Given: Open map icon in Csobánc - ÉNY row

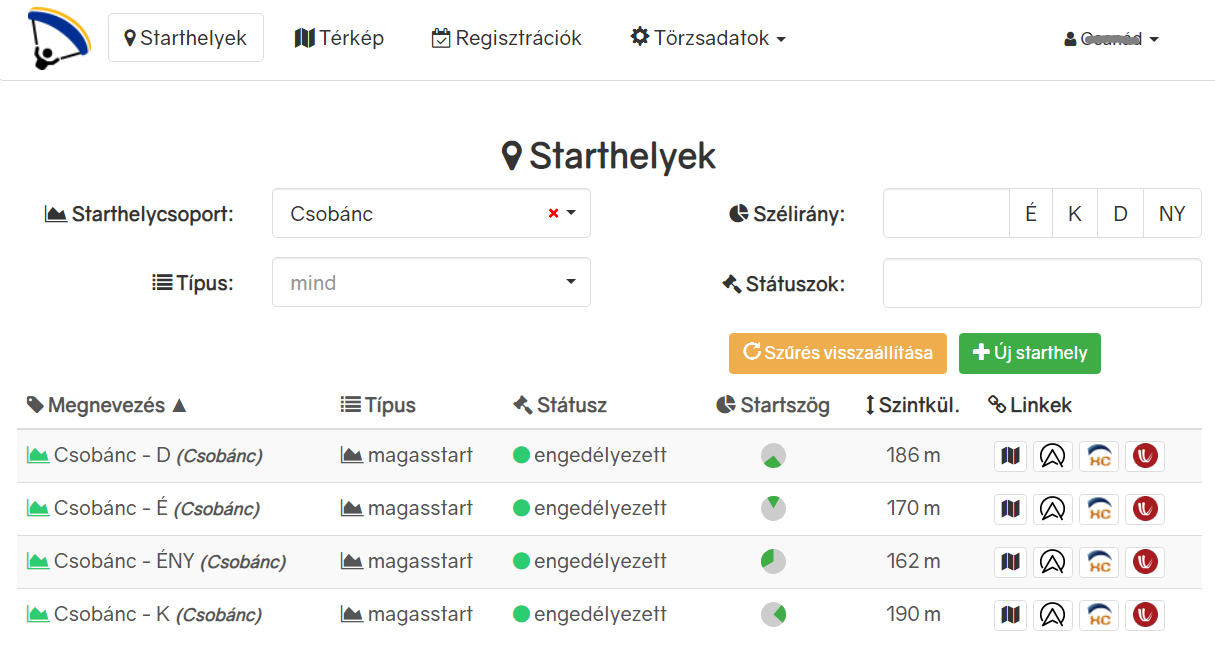Looking at the screenshot, I should pyautogui.click(x=1010, y=562).
